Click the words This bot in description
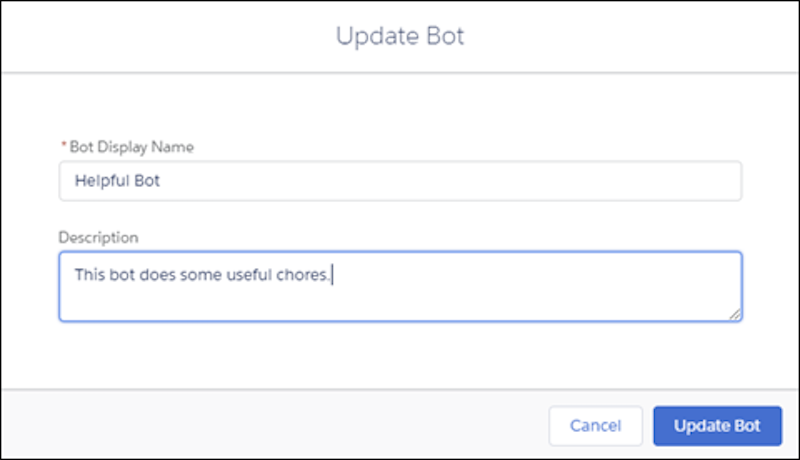800x460 pixels. click(105, 275)
